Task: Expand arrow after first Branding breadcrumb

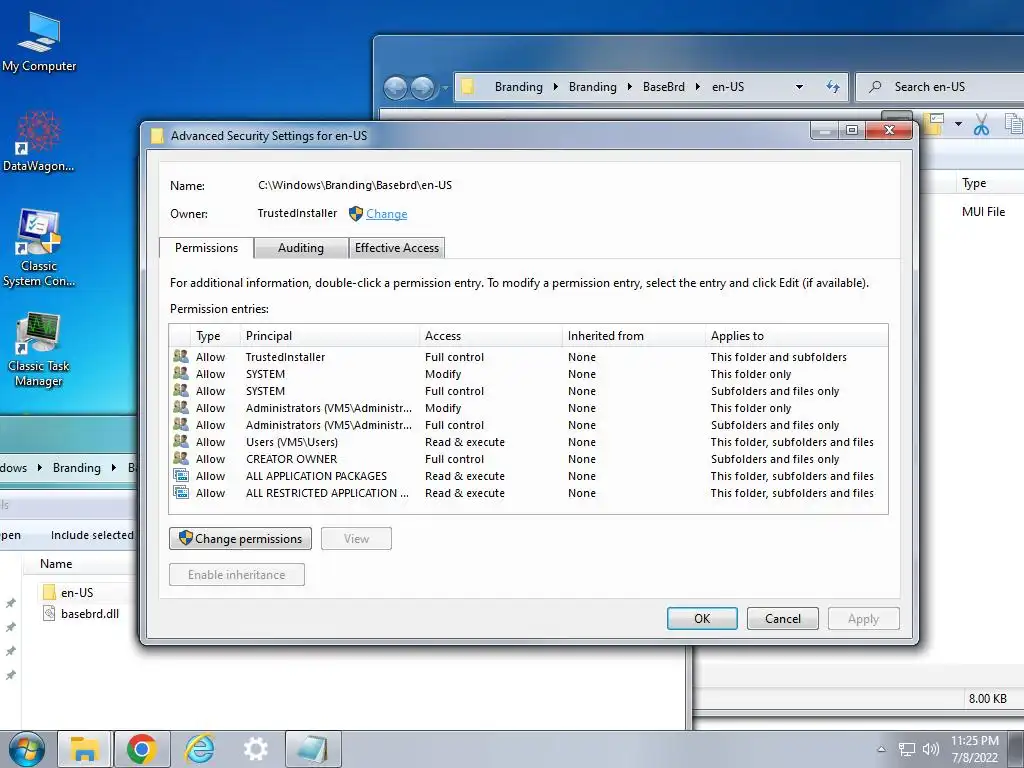Action: point(555,87)
